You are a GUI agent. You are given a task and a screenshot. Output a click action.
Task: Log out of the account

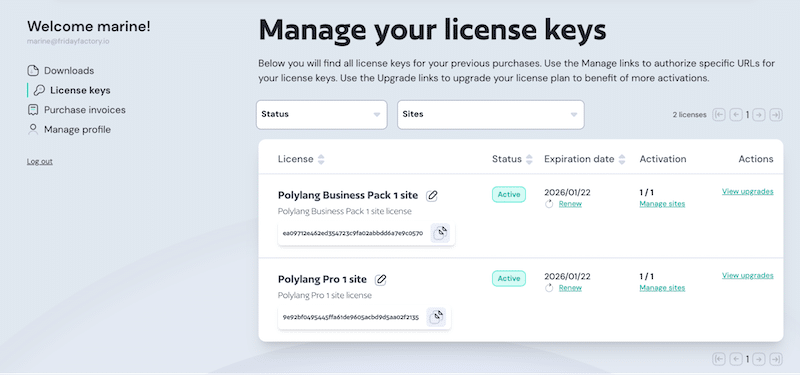40,162
